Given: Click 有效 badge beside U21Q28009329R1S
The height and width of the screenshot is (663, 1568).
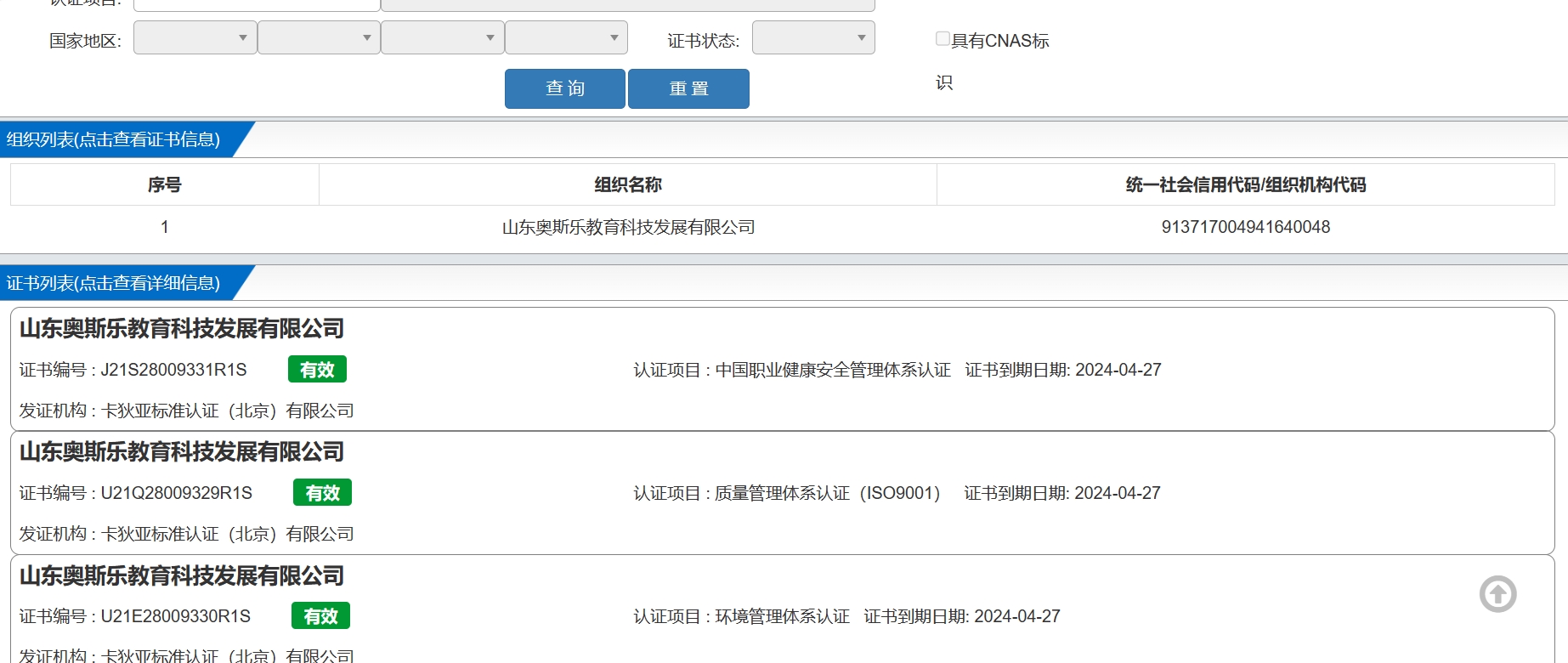Looking at the screenshot, I should coord(322,493).
